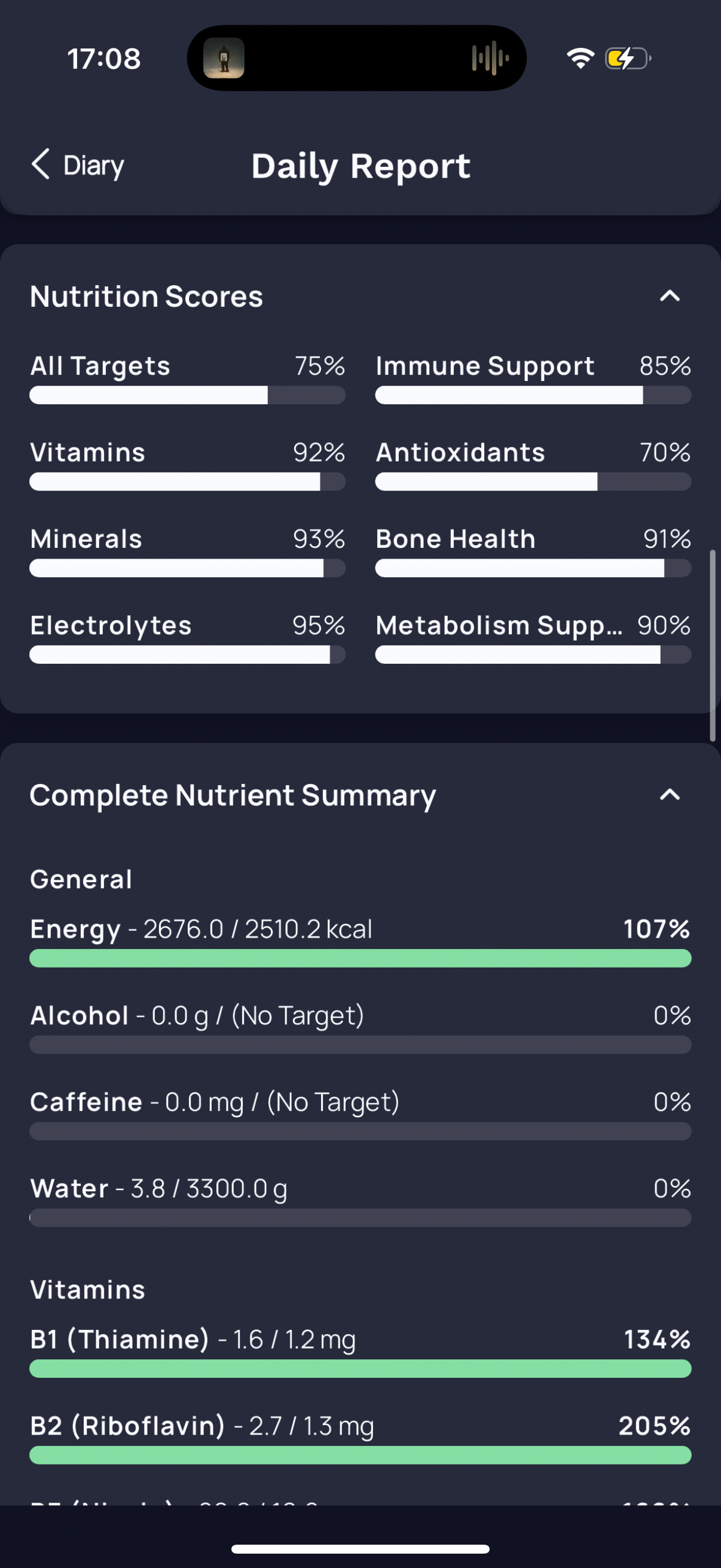Screen dimensions: 721x1568
Task: Collapse the Nutrition Scores section
Action: pyautogui.click(x=670, y=297)
